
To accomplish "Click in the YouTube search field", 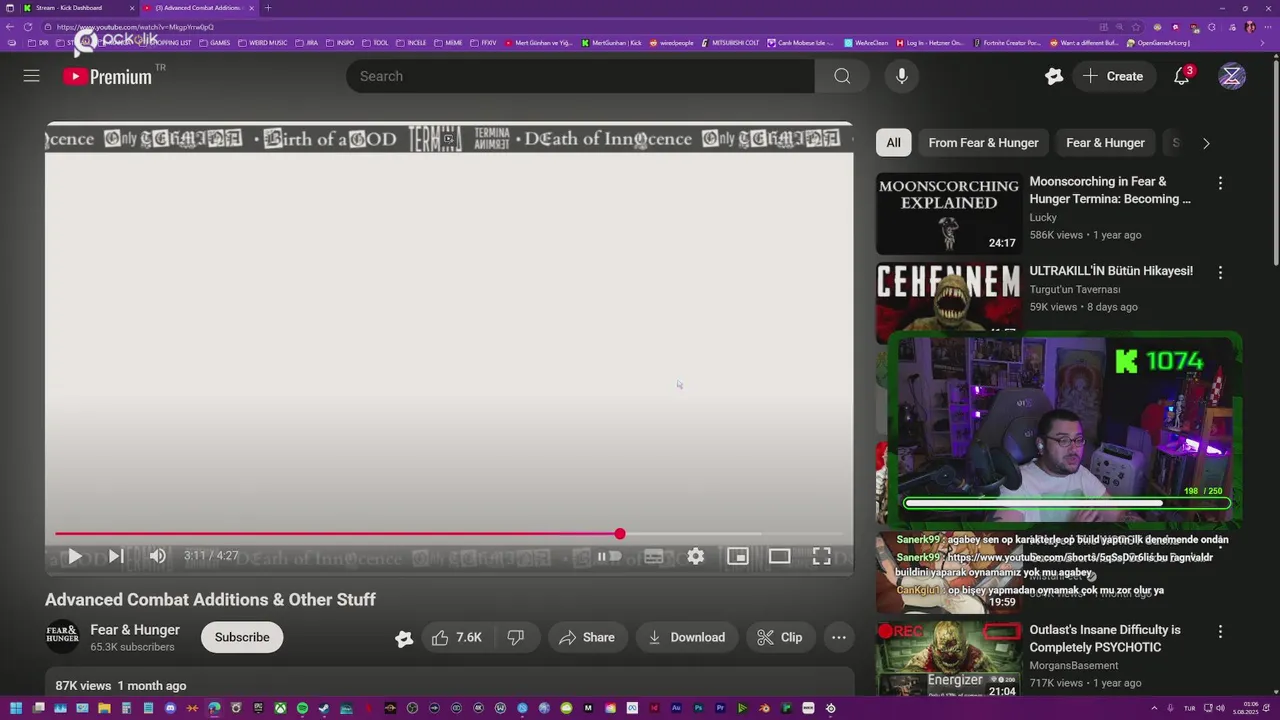I will (580, 76).
